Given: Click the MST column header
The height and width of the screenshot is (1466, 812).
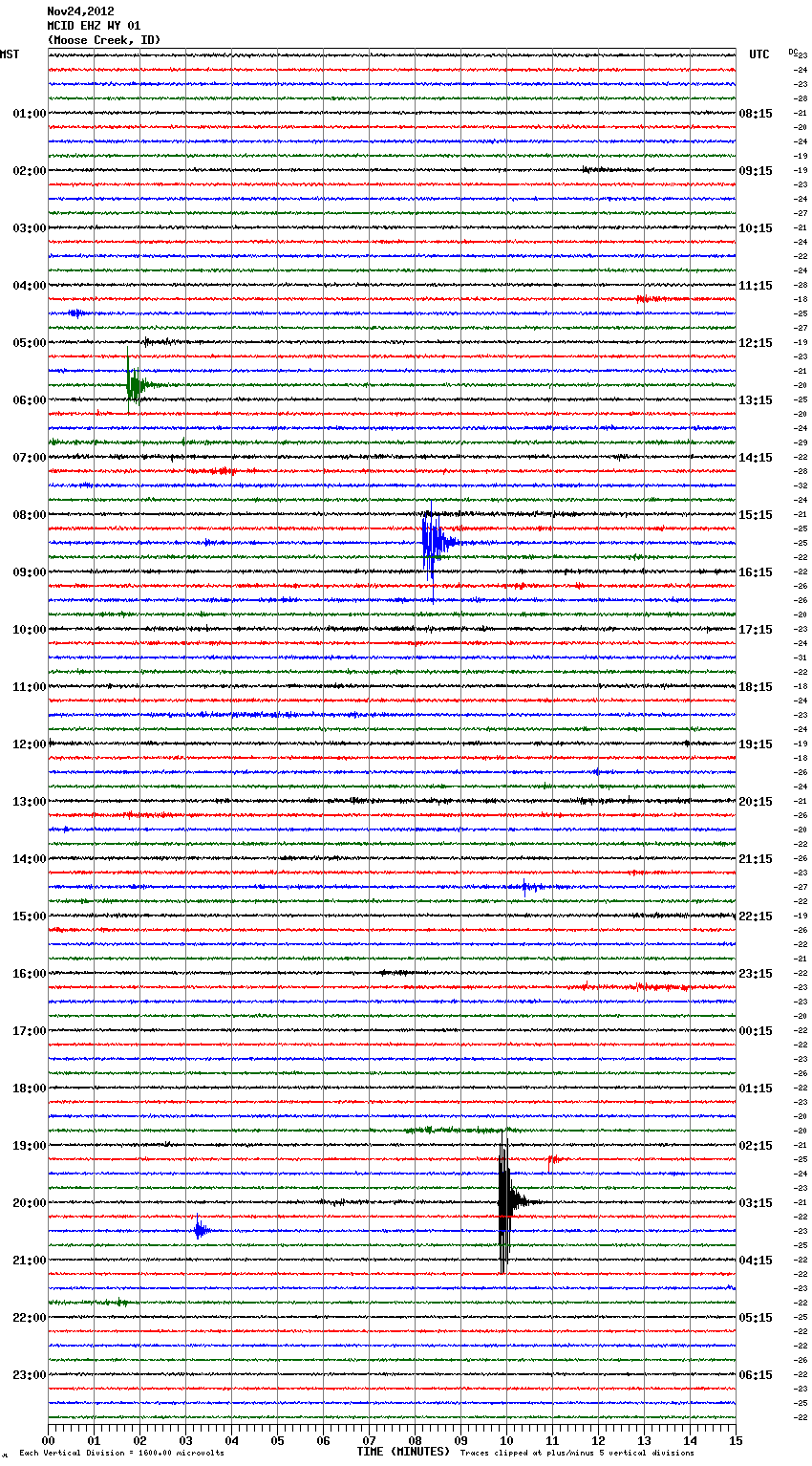Looking at the screenshot, I should coord(10,54).
